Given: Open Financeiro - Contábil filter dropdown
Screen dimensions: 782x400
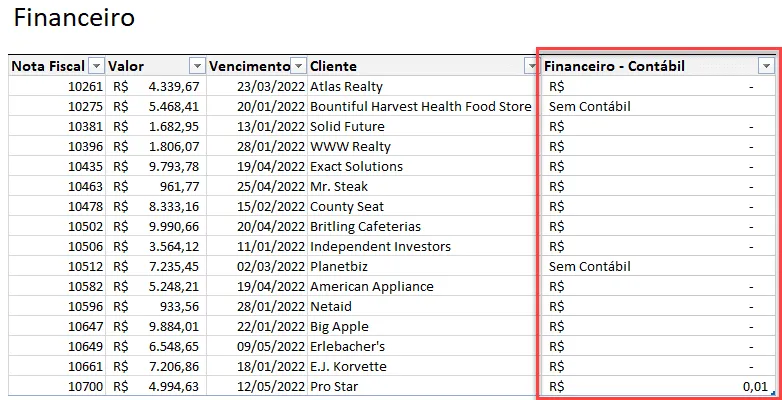Looking at the screenshot, I should point(766,66).
